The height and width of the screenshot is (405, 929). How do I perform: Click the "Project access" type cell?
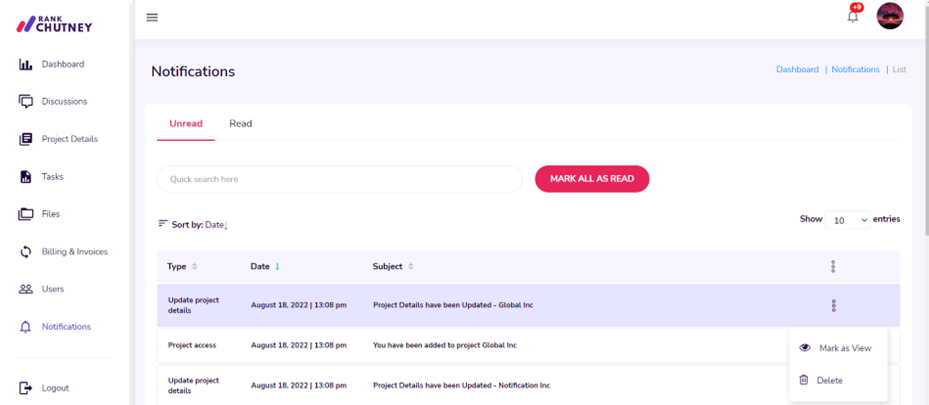click(192, 345)
